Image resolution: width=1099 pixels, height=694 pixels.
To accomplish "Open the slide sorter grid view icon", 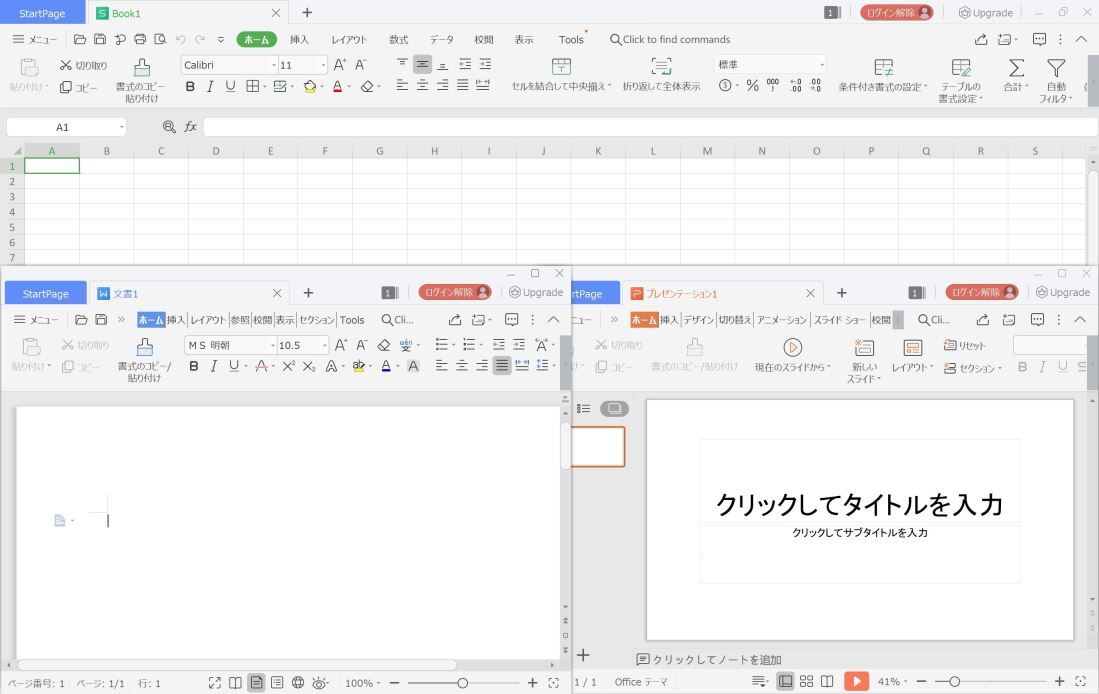I will pyautogui.click(x=807, y=681).
